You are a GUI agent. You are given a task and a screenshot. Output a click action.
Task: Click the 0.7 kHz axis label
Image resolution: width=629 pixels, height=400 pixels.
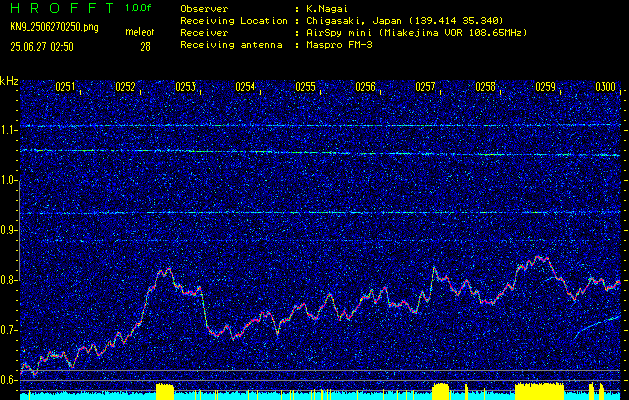pyautogui.click(x=9, y=330)
